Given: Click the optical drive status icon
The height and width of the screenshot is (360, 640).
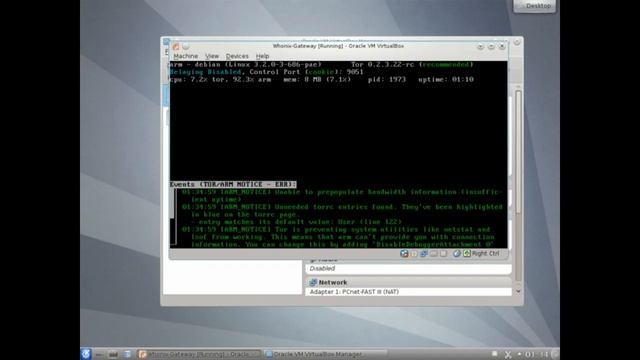Looking at the screenshot, I should (x=413, y=253).
